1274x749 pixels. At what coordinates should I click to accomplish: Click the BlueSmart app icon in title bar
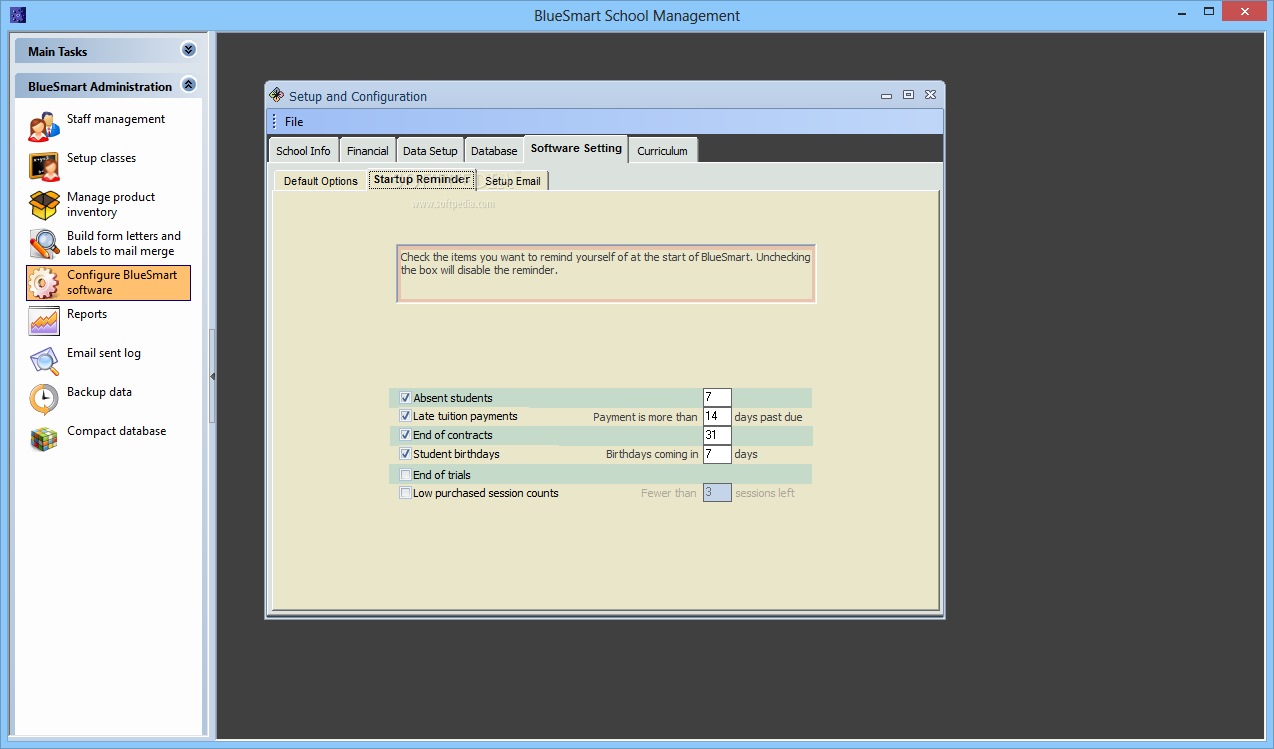coord(17,14)
